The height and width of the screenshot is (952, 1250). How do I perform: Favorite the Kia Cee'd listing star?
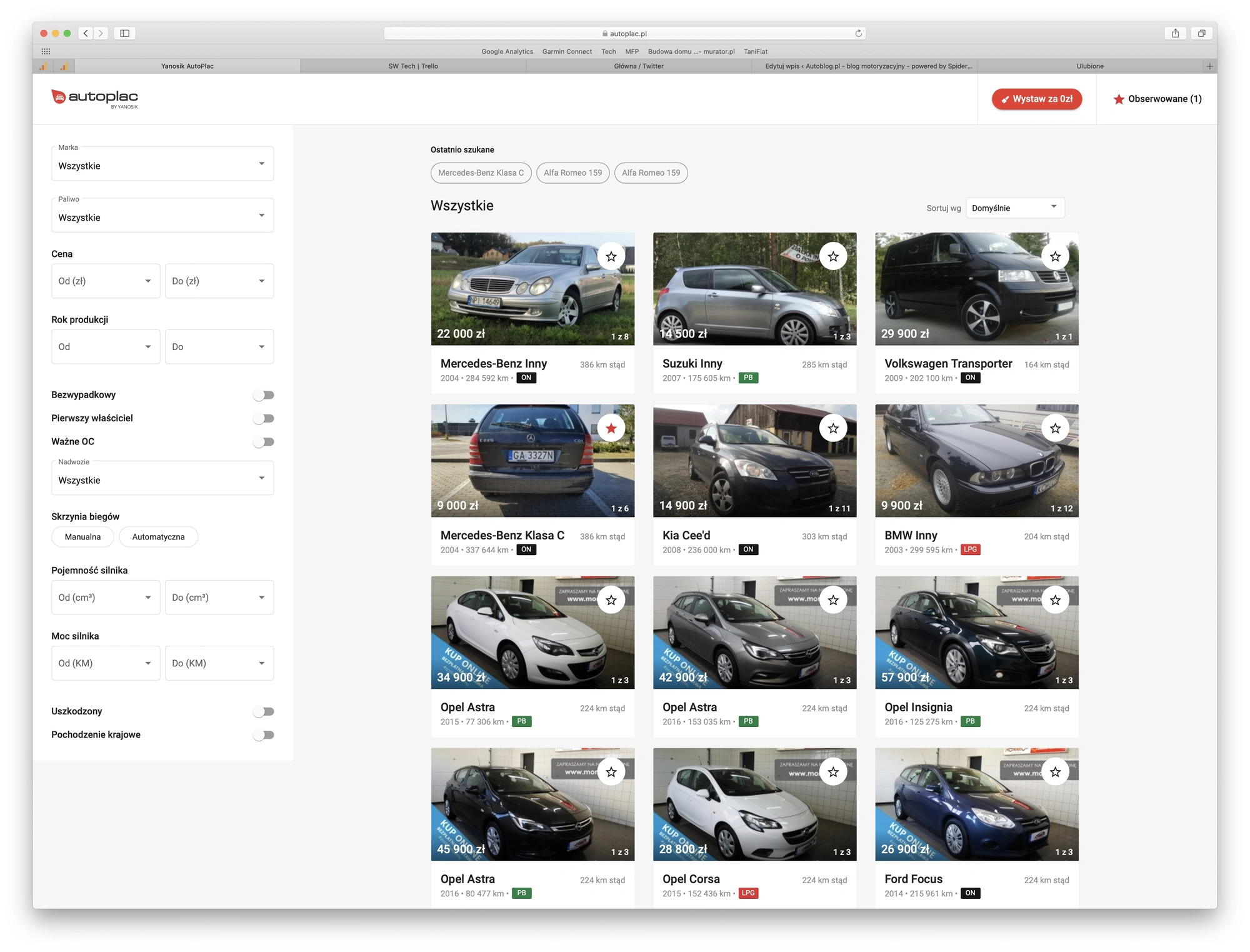tap(833, 428)
